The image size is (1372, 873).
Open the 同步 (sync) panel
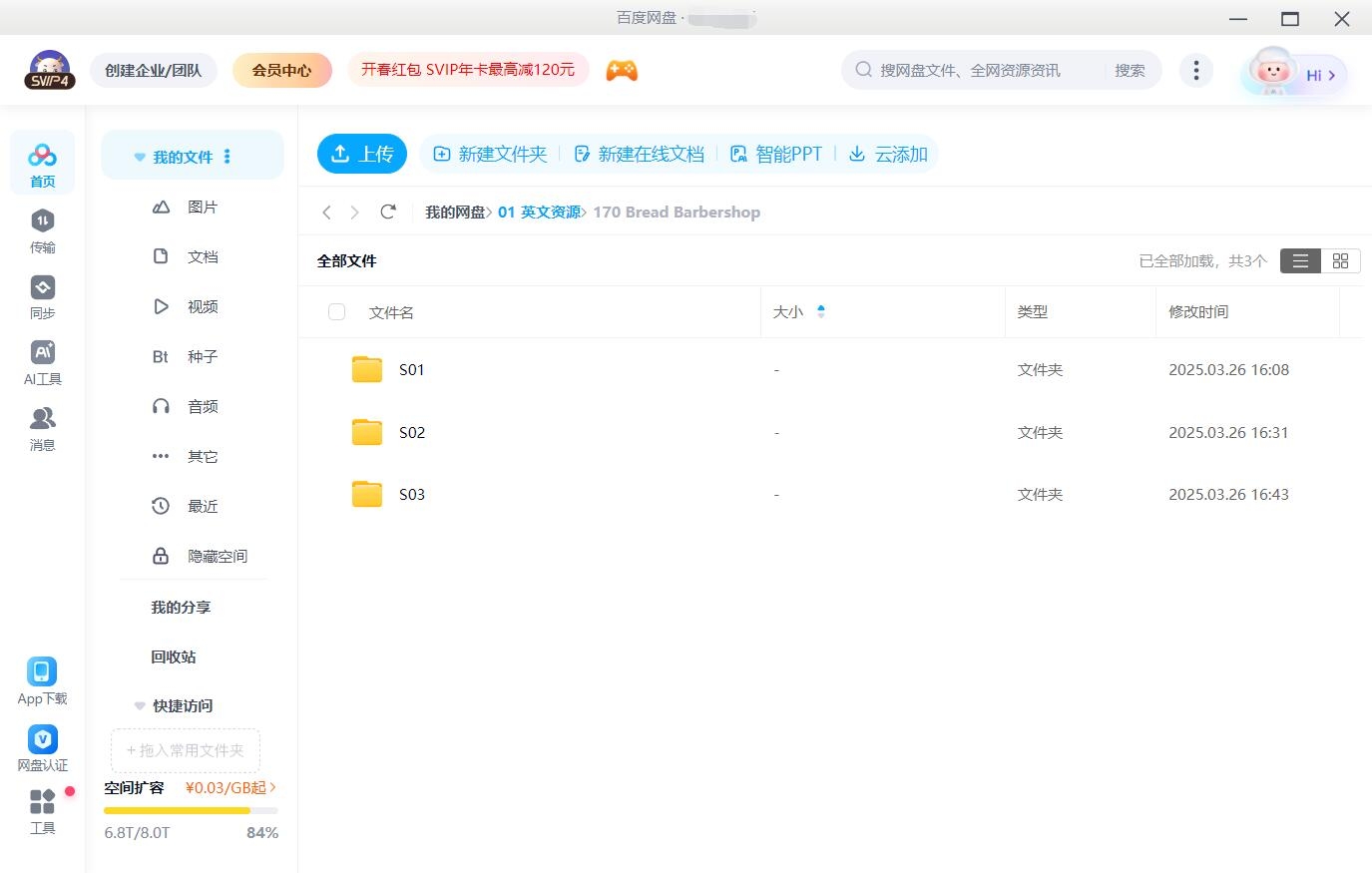42,296
